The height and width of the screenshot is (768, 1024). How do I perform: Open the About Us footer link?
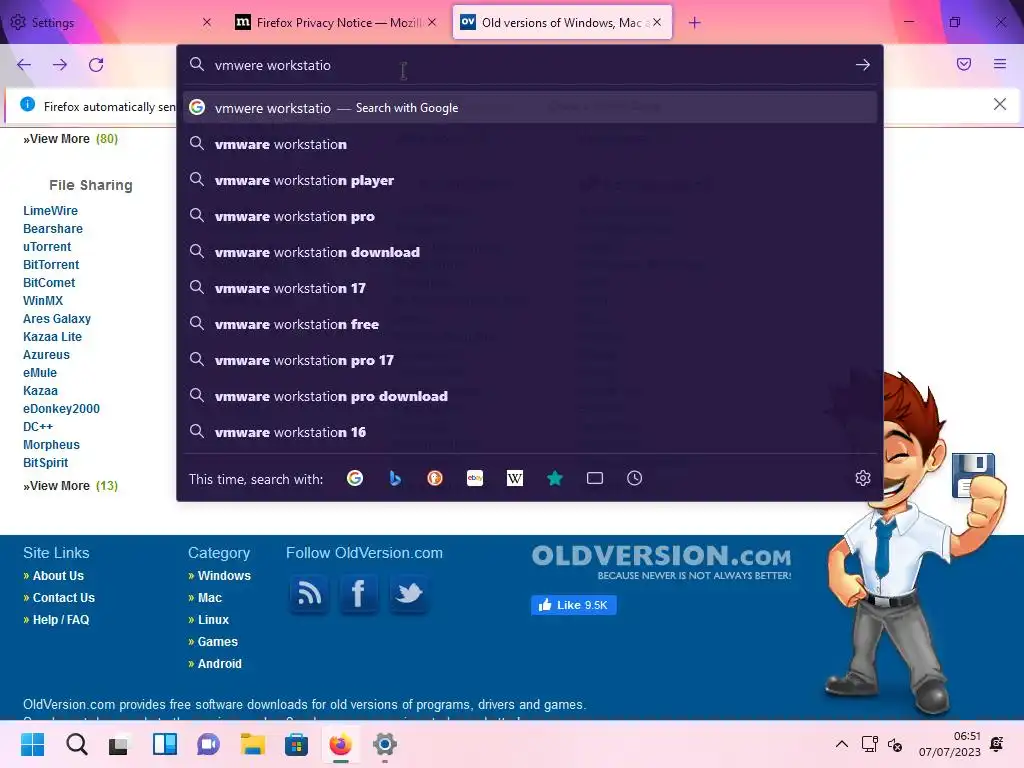pos(58,576)
